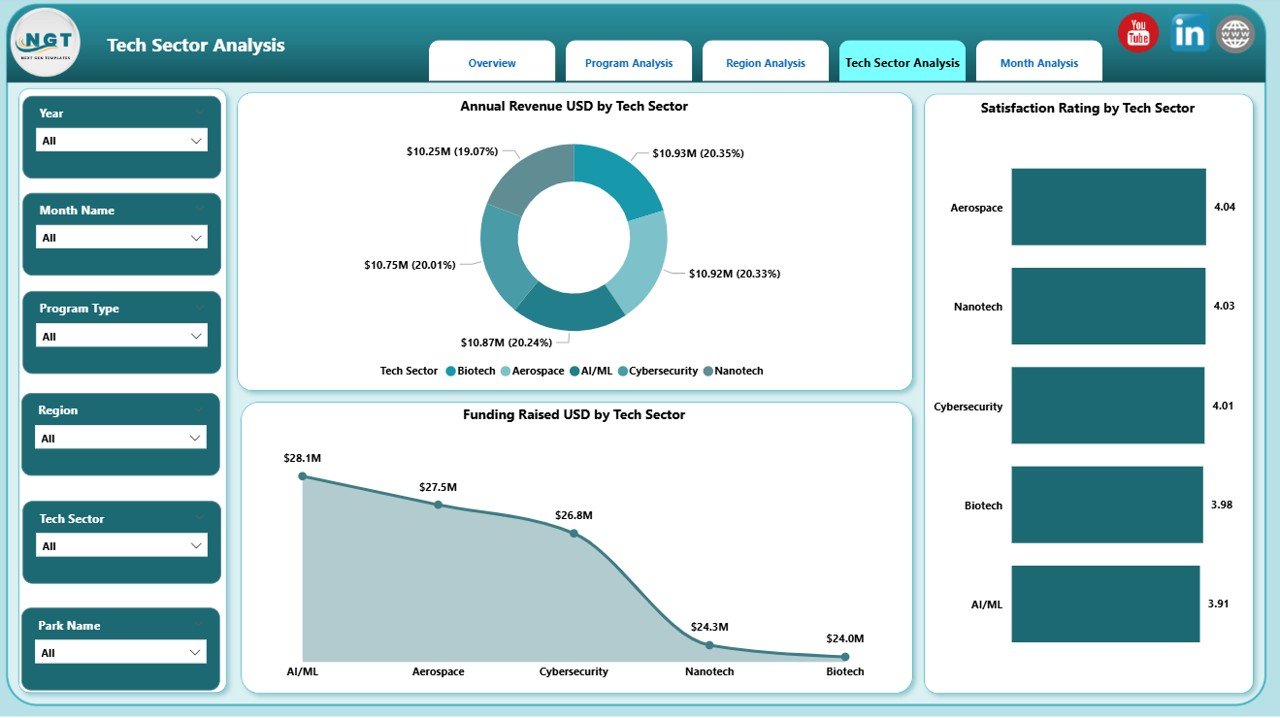Open the website globe icon

pyautogui.click(x=1235, y=34)
